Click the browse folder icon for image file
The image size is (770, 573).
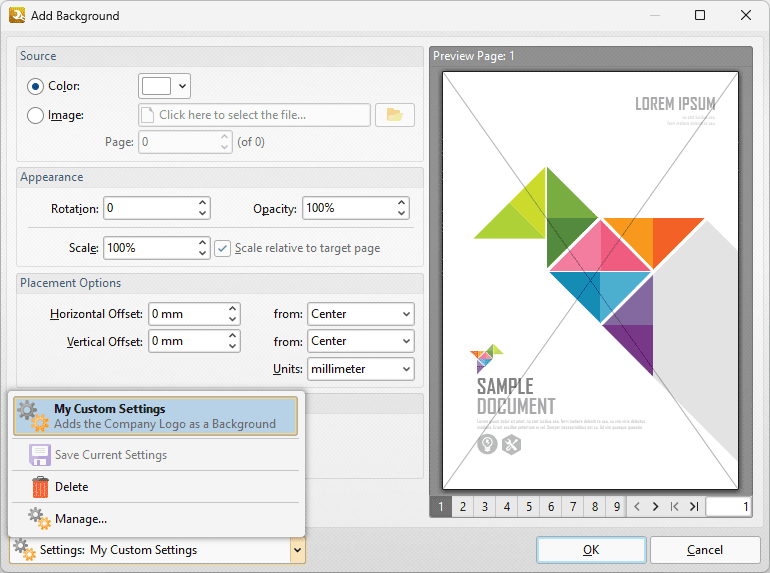click(395, 115)
